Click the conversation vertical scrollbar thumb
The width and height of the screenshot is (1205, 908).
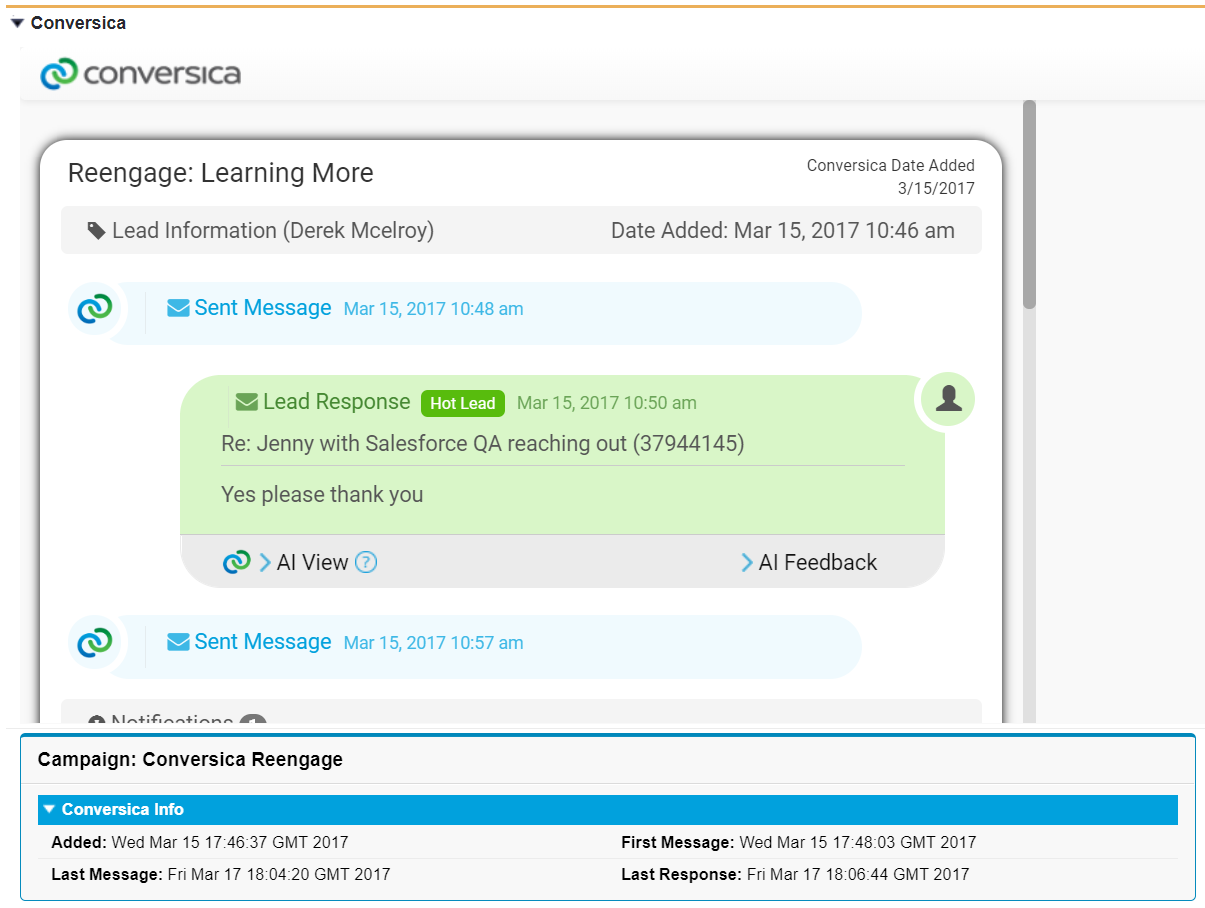[1029, 204]
